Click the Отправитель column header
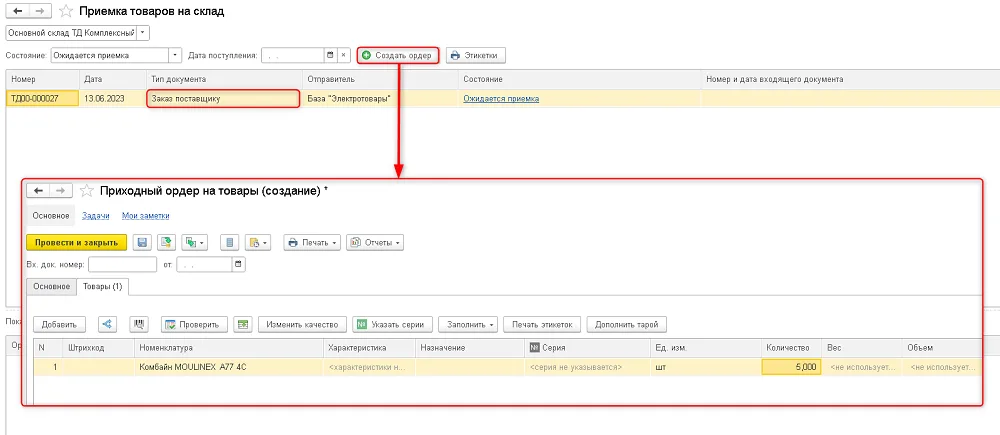This screenshot has height=435, width=1000. click(380, 79)
